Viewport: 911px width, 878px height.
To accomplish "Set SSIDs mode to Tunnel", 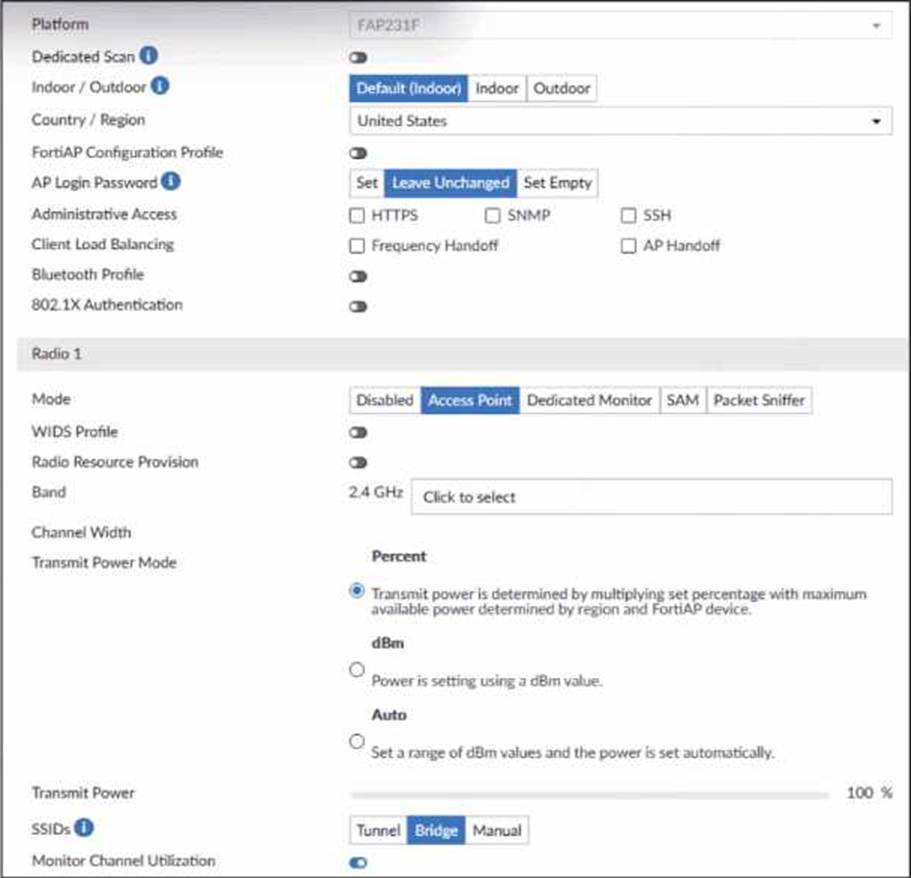I will tap(378, 831).
